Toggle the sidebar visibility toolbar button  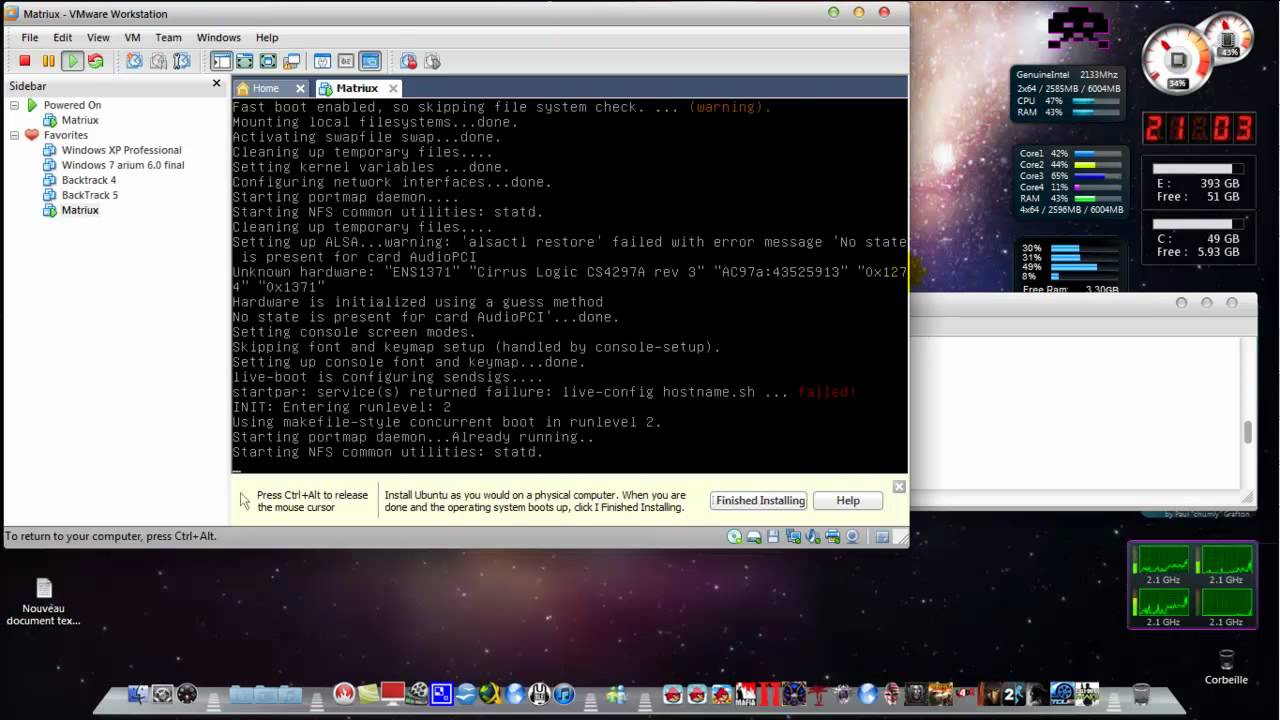(221, 61)
